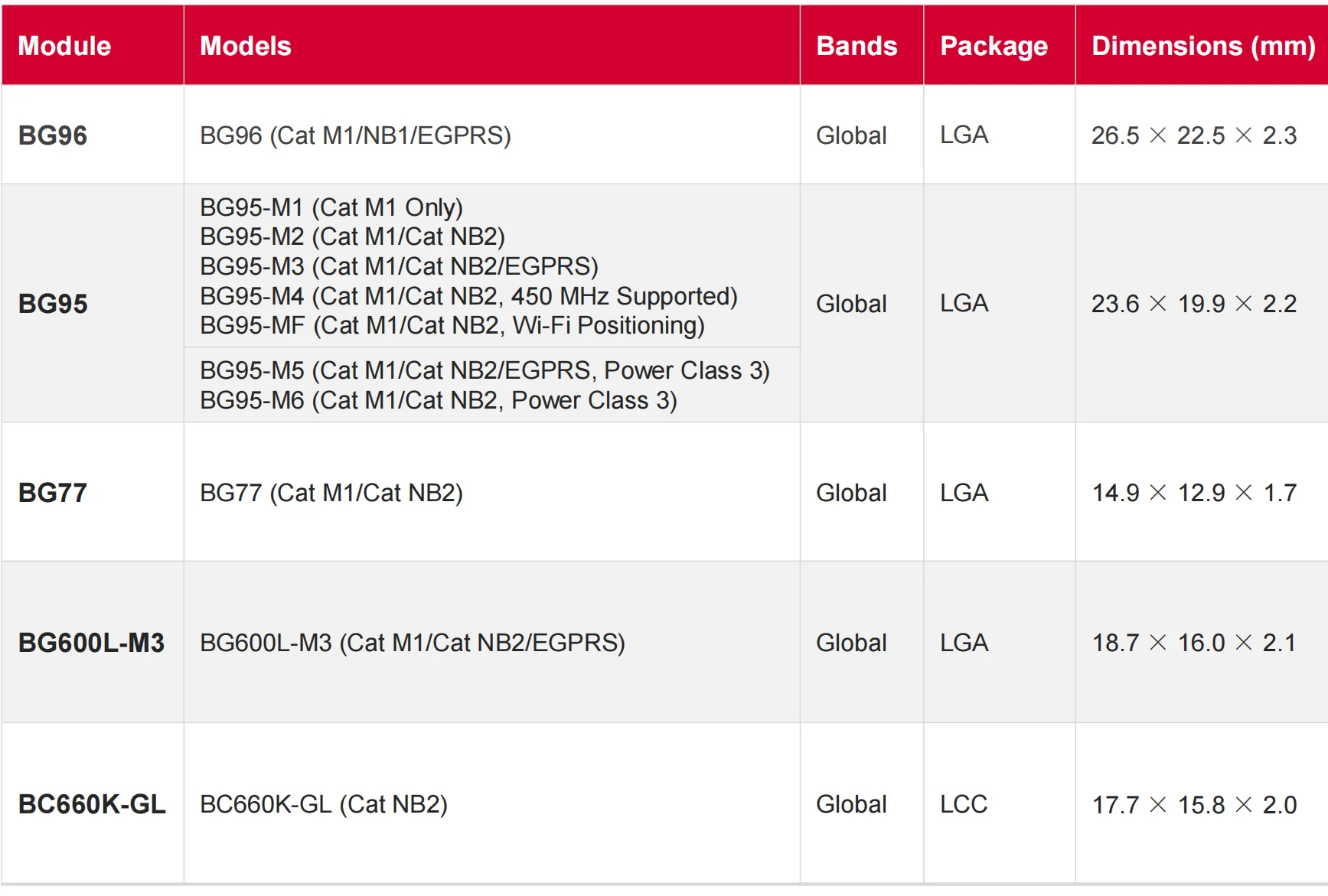Click the Models column header
Screen dimensions: 1328x896
245,46
